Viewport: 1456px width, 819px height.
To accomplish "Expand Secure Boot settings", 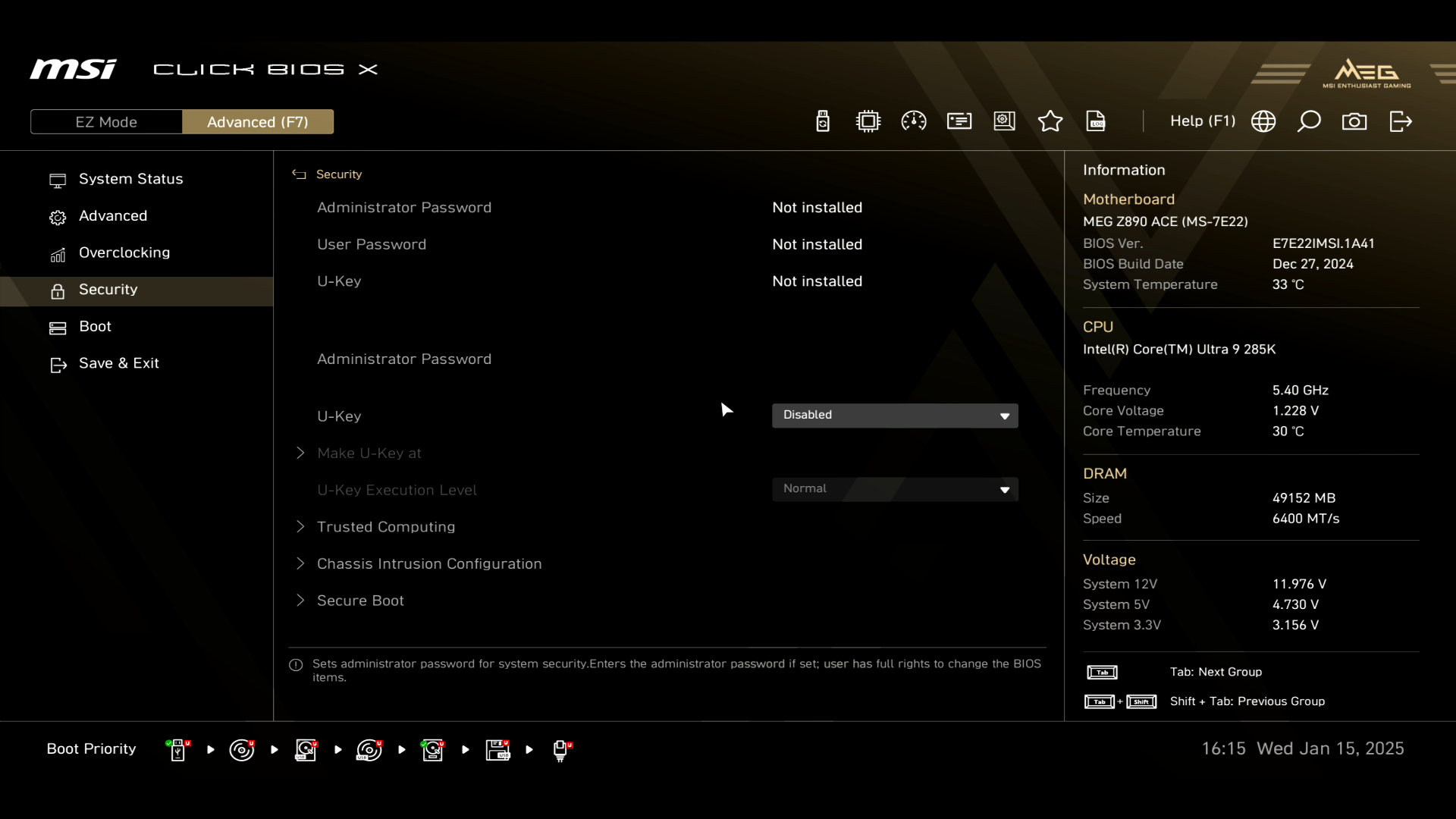I will coord(360,601).
